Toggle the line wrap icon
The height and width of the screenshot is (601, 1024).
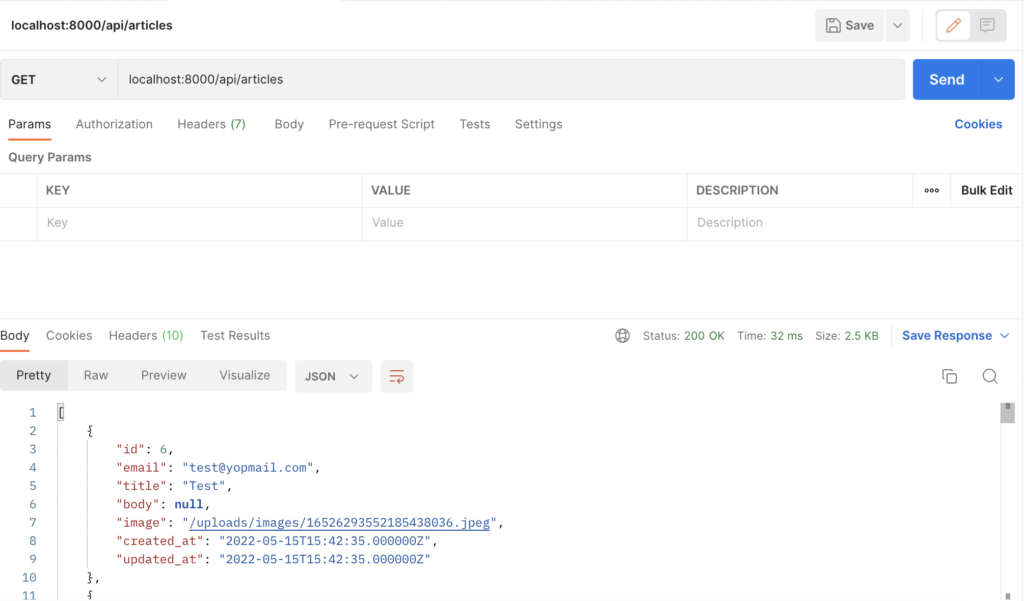click(396, 376)
